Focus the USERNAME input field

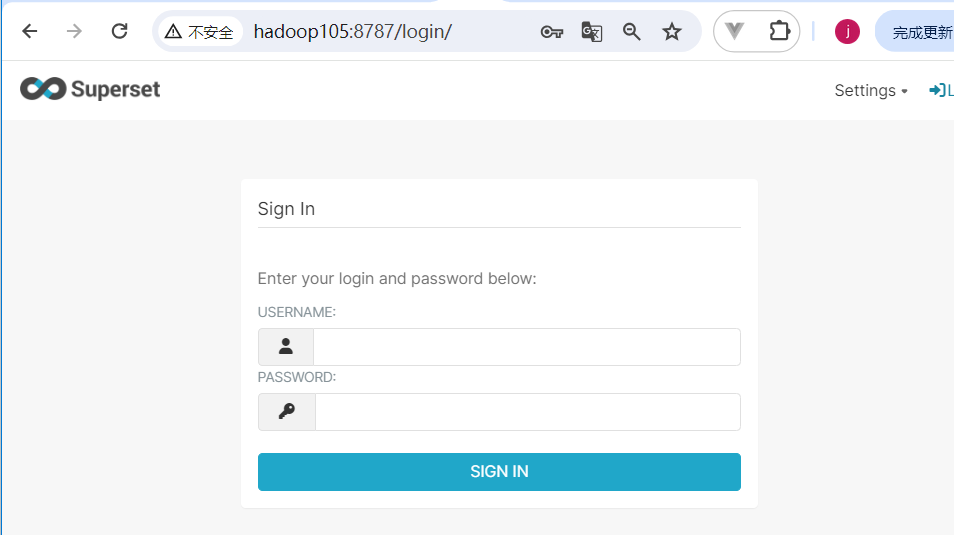click(x=527, y=347)
